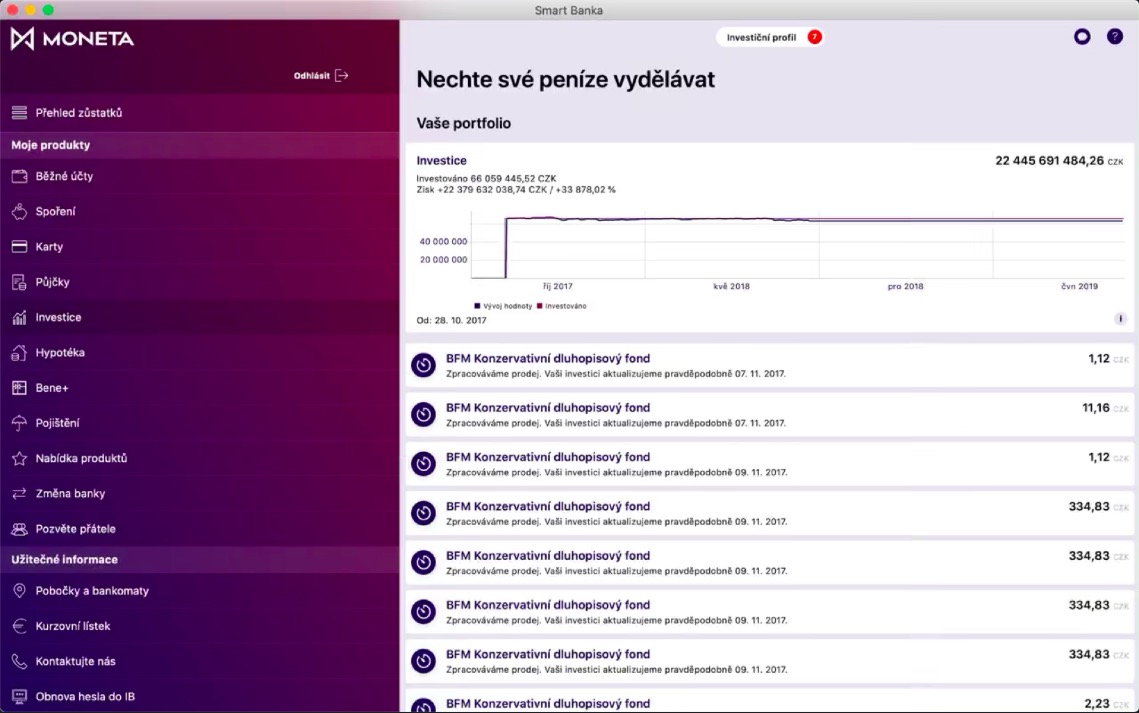Open Pobočky a bankomaty link

click(200, 591)
